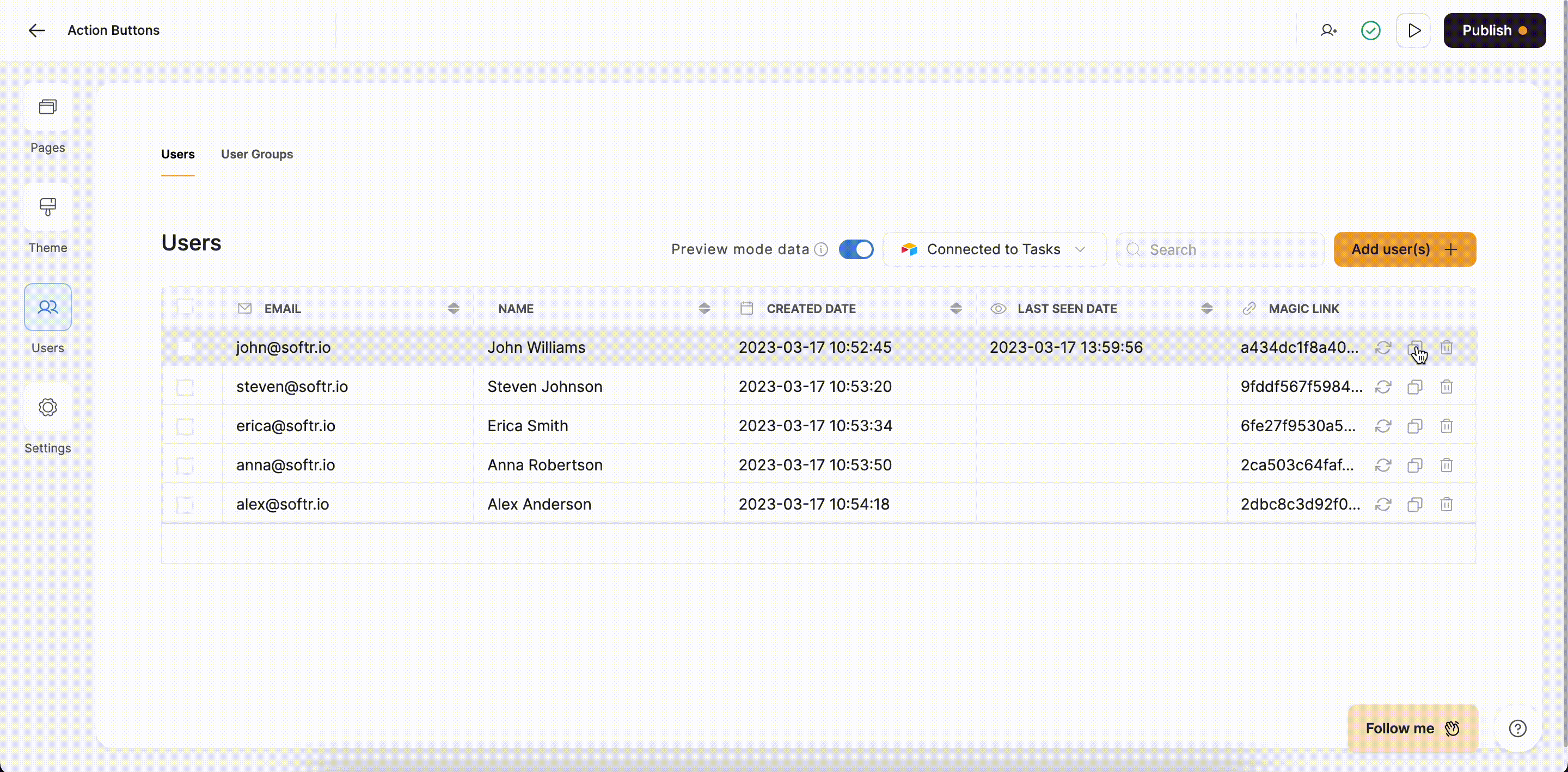
Task: Open the Settings gear in sidebar
Action: click(47, 407)
